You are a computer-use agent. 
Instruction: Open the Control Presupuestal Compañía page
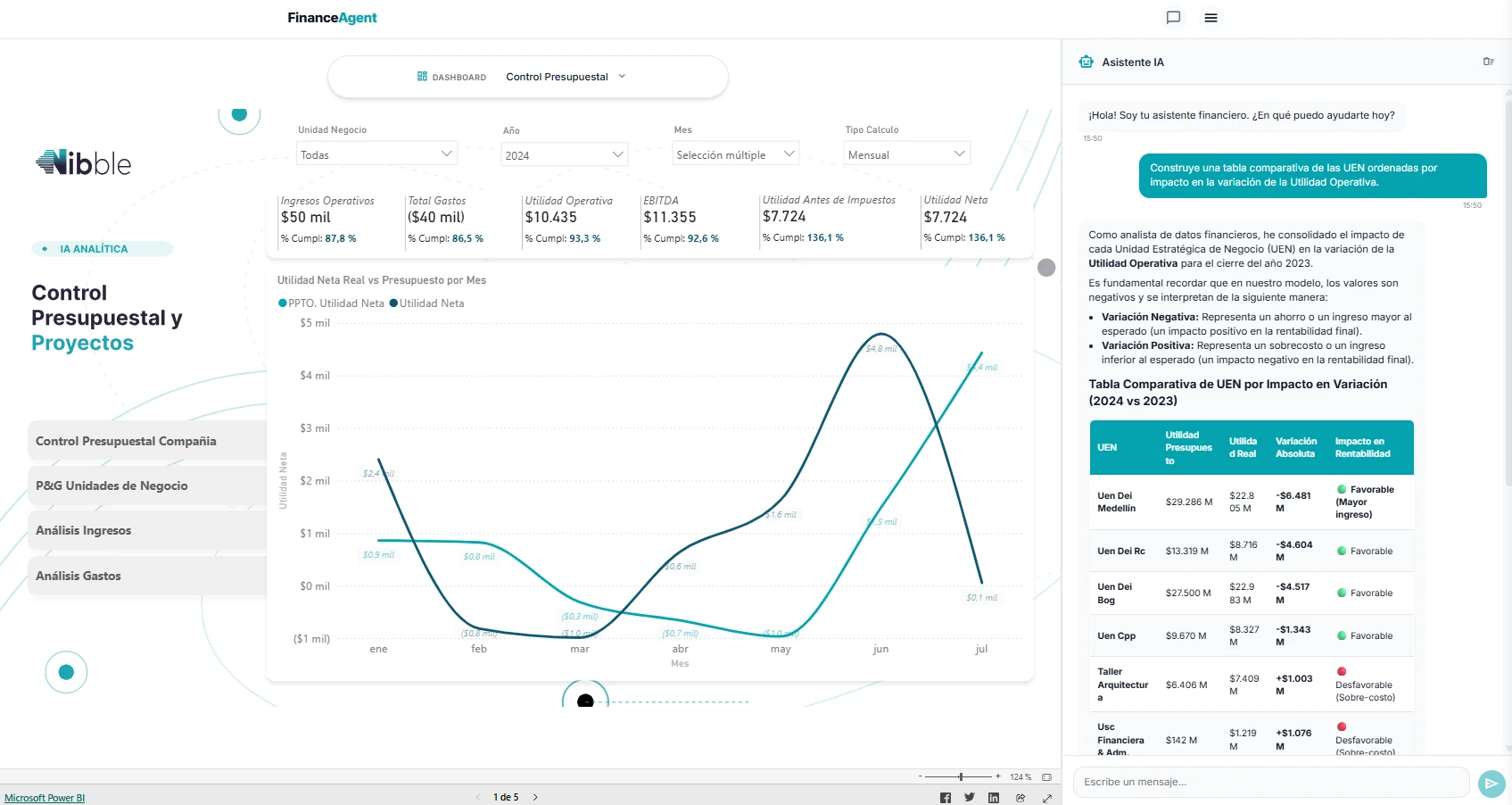point(147,441)
